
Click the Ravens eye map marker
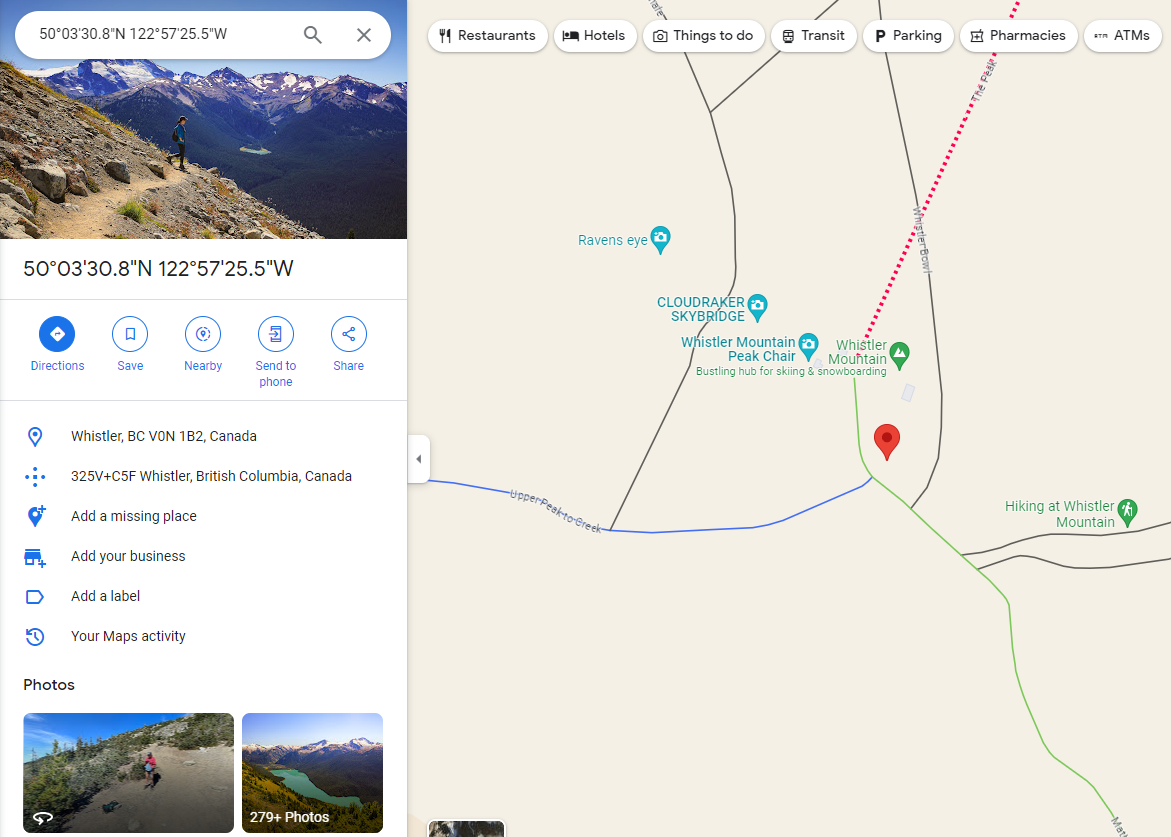660,240
